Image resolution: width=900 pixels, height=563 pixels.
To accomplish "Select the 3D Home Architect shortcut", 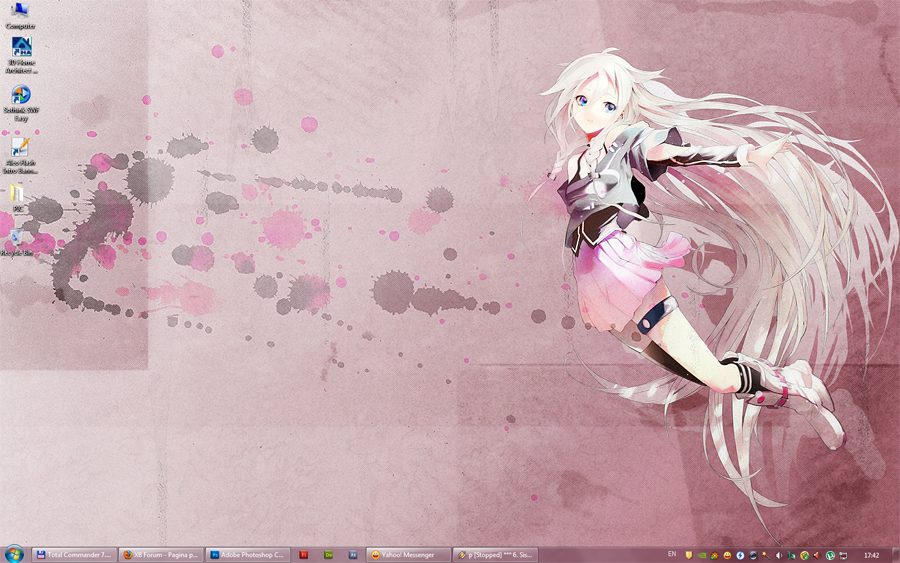I will click(21, 56).
